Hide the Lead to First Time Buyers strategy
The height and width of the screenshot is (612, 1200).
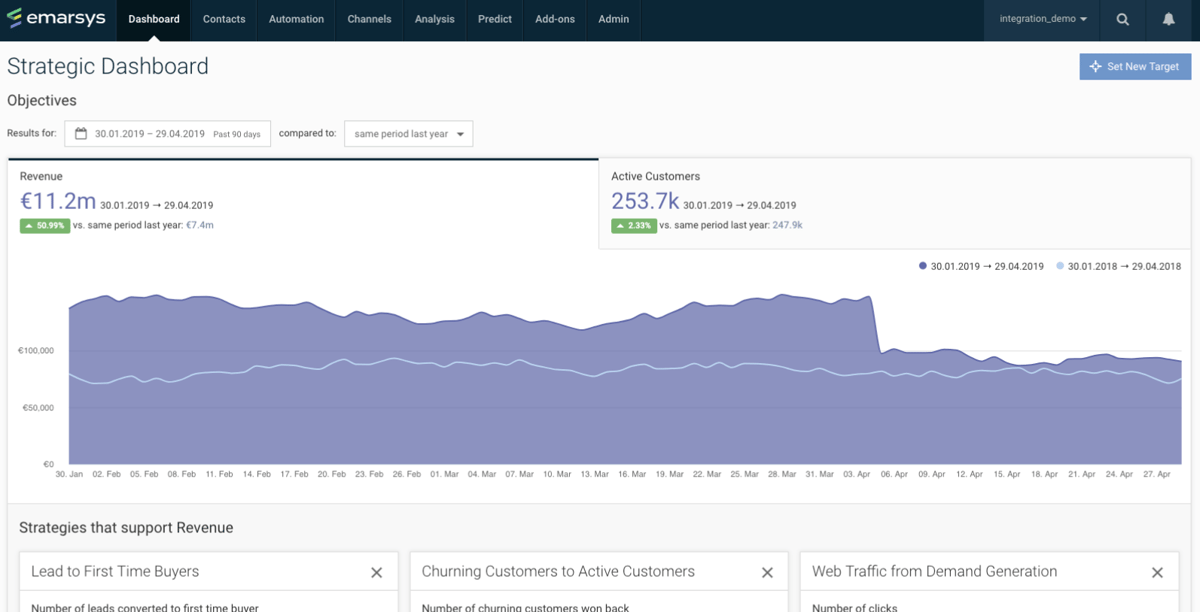(377, 572)
